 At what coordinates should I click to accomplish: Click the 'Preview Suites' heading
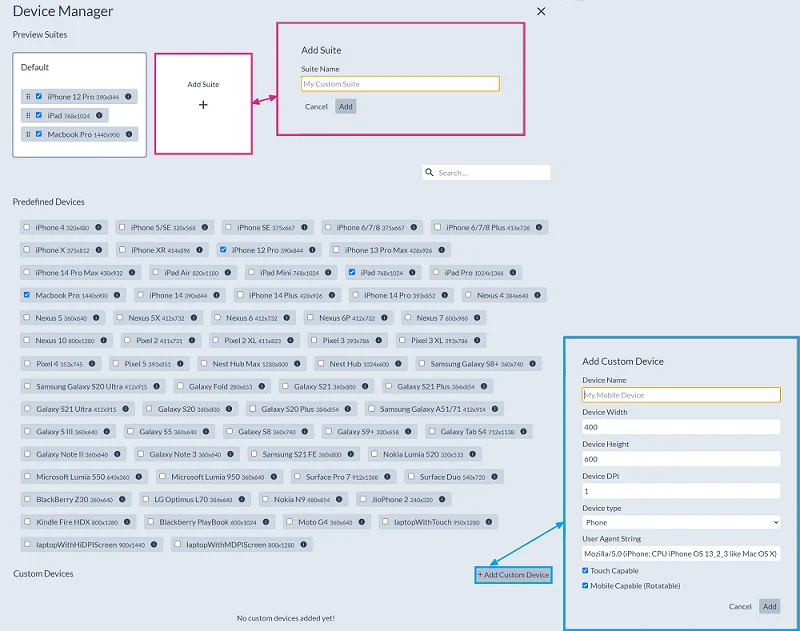(x=40, y=35)
